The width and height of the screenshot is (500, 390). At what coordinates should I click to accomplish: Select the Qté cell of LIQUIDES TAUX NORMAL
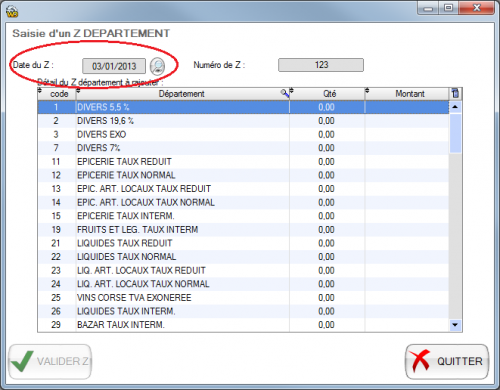(x=327, y=257)
